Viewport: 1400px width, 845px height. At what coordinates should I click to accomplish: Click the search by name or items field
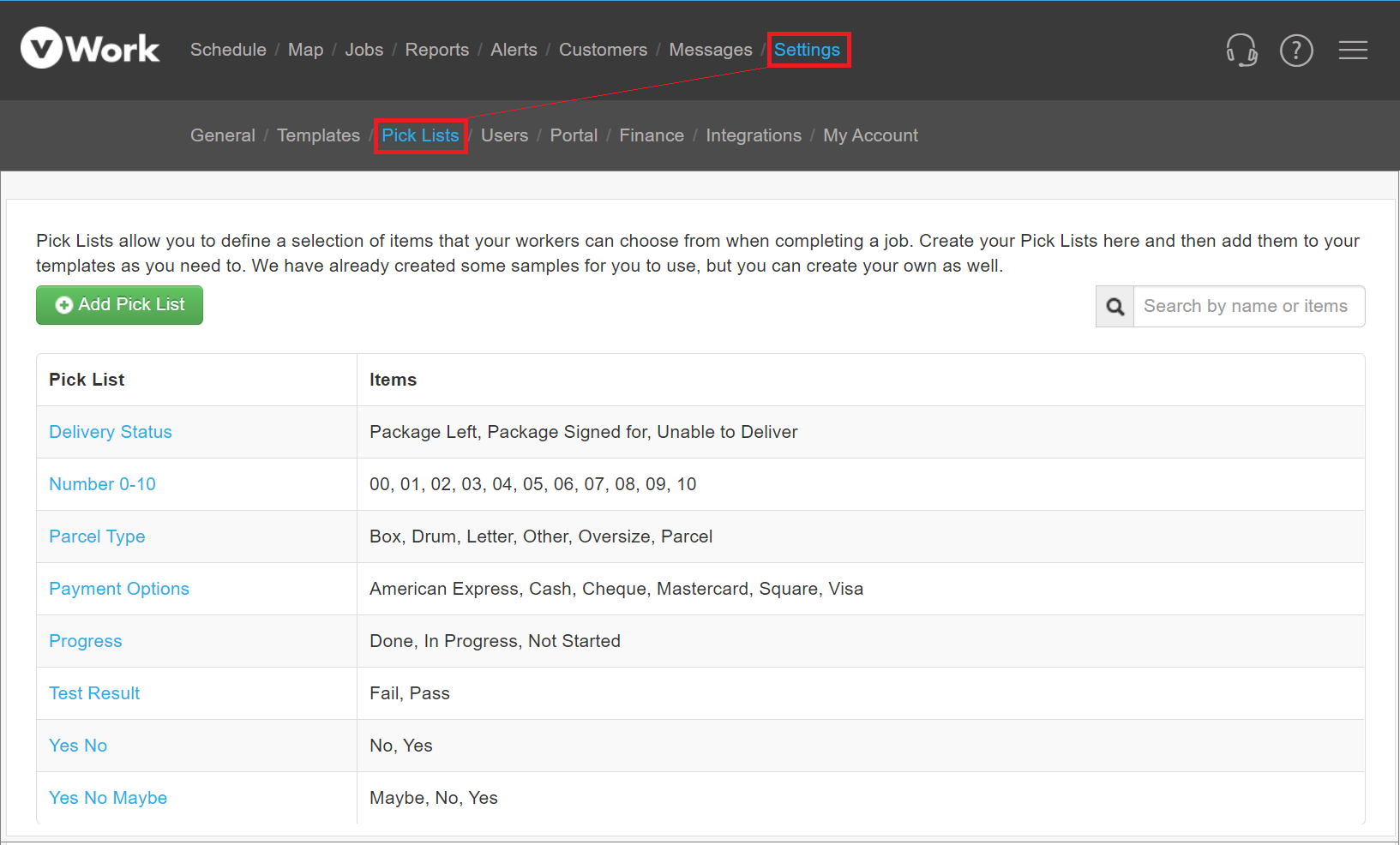[1248, 306]
